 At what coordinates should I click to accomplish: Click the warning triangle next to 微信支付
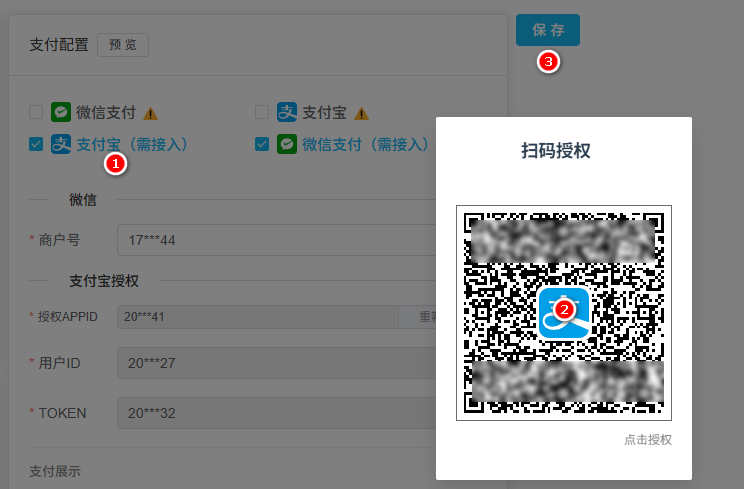coord(150,114)
